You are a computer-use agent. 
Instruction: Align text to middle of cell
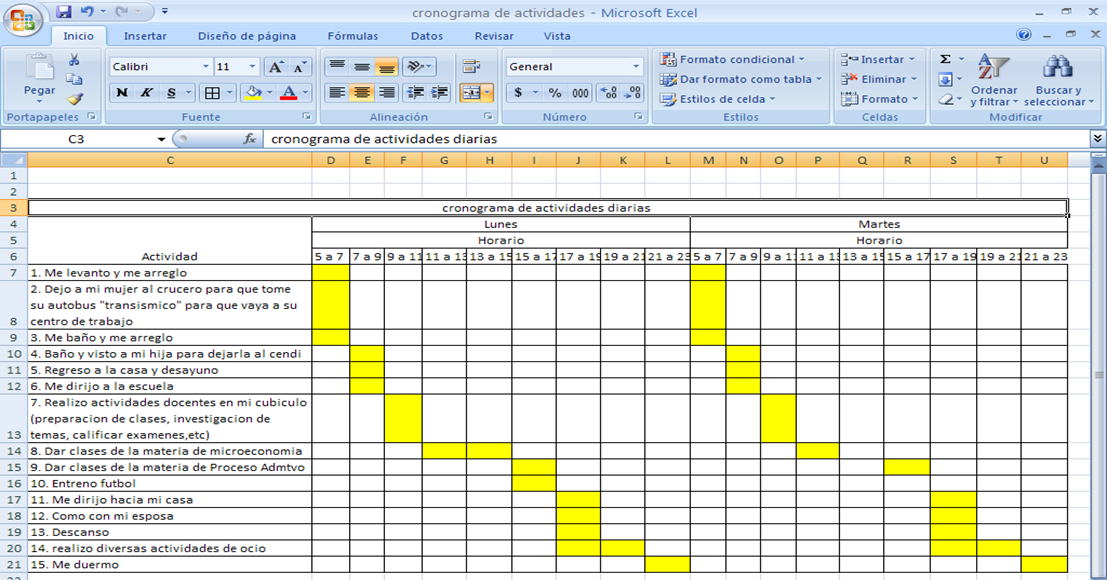pos(361,66)
